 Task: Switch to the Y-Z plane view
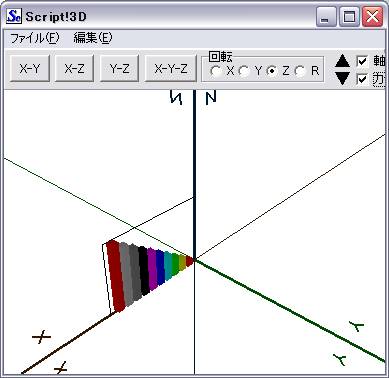(119, 69)
